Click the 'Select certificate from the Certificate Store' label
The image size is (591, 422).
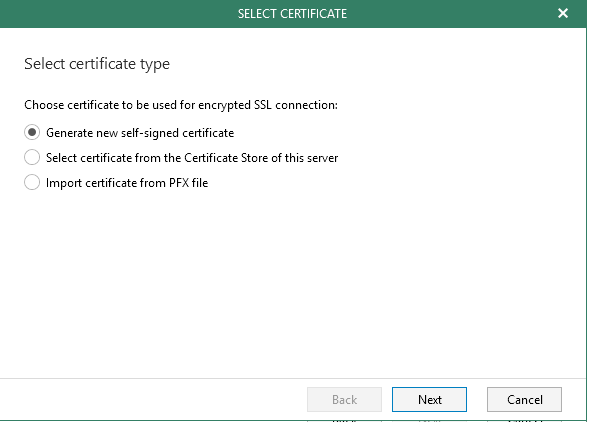pos(192,158)
